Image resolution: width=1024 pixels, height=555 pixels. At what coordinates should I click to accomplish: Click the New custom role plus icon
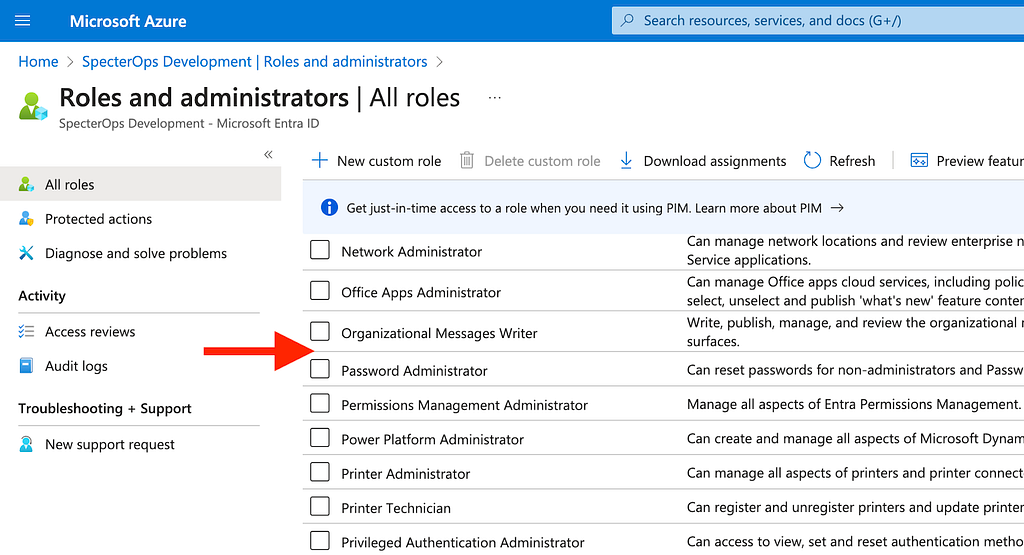pos(320,160)
